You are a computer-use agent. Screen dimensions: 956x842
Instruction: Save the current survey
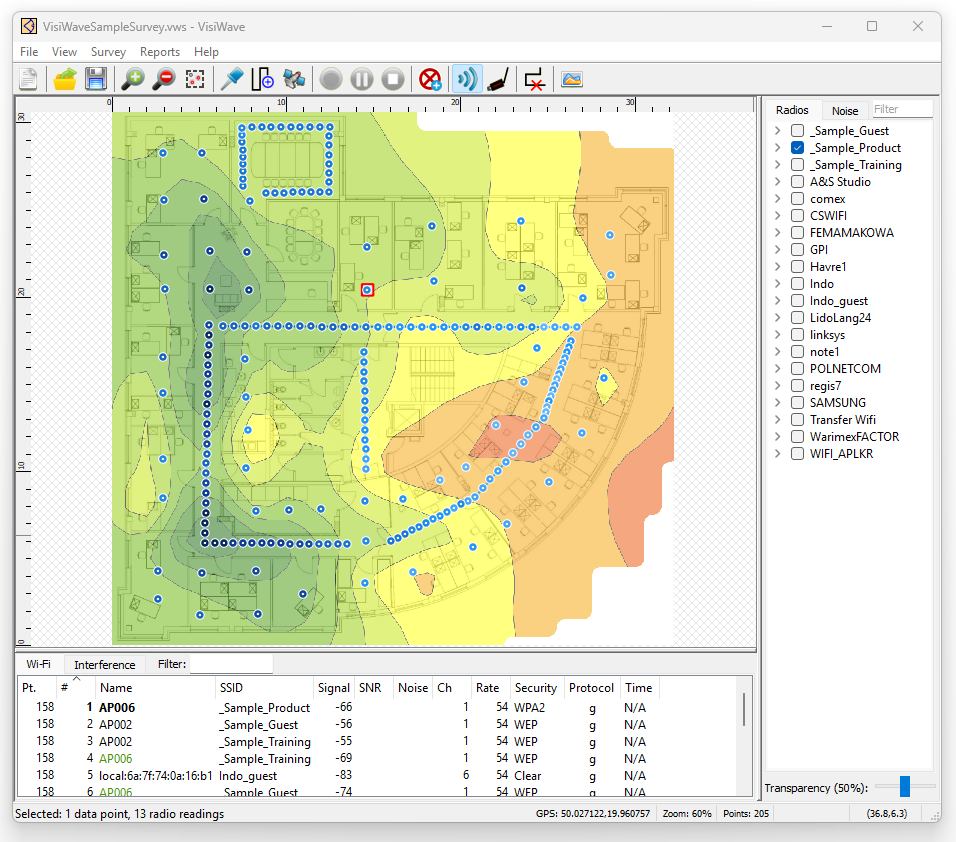tap(95, 78)
